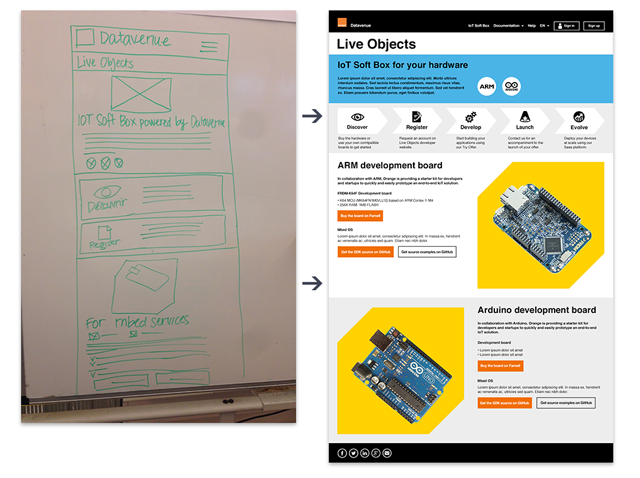Click the email envelope icon in the footer
This screenshot has width=640, height=478.
point(387,453)
